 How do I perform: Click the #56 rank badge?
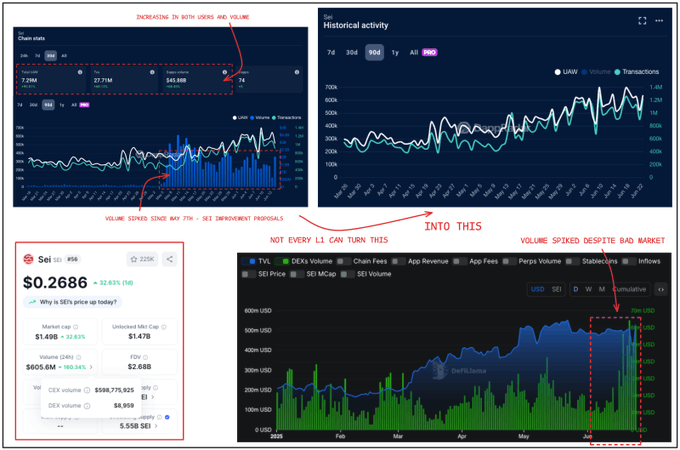(72, 259)
